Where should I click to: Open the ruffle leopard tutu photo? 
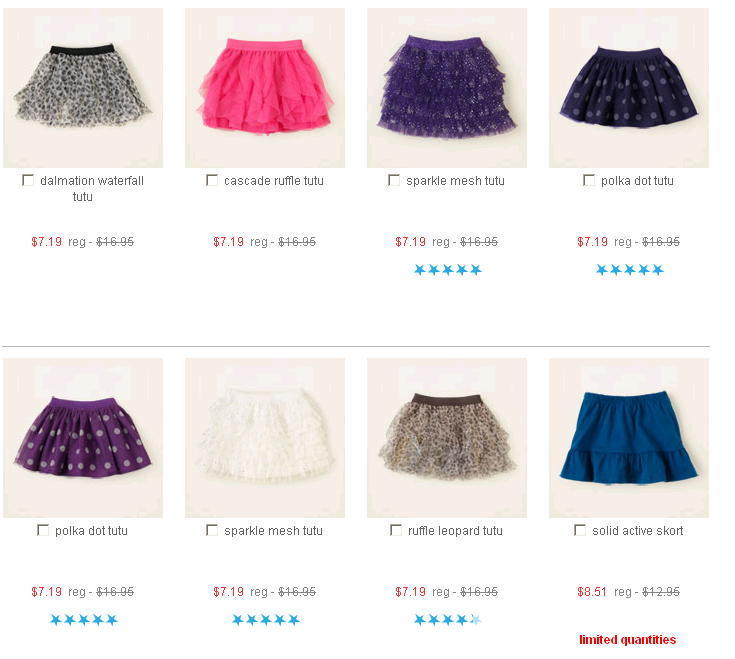click(447, 438)
